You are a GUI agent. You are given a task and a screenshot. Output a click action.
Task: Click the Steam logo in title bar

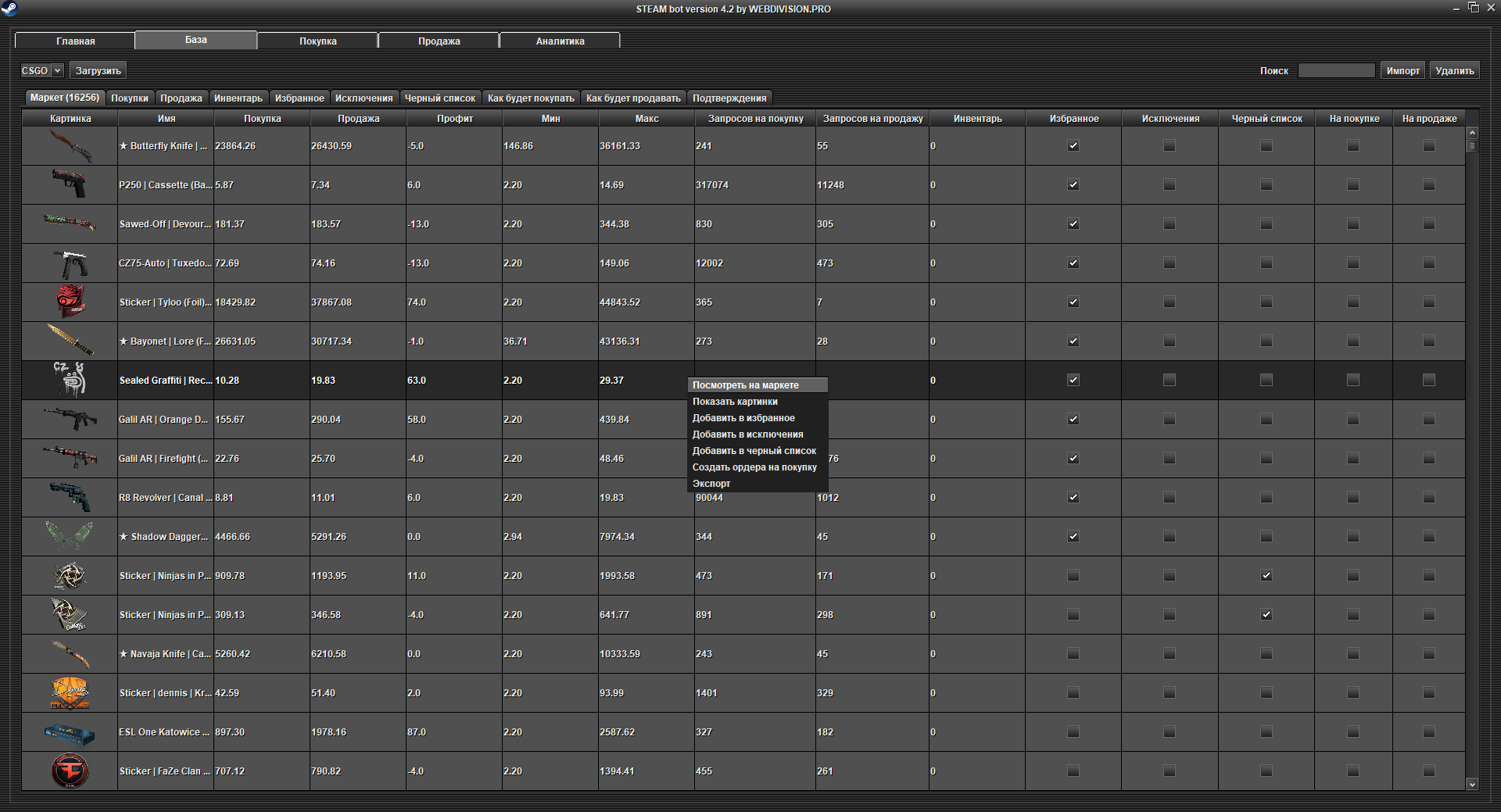tap(9, 9)
